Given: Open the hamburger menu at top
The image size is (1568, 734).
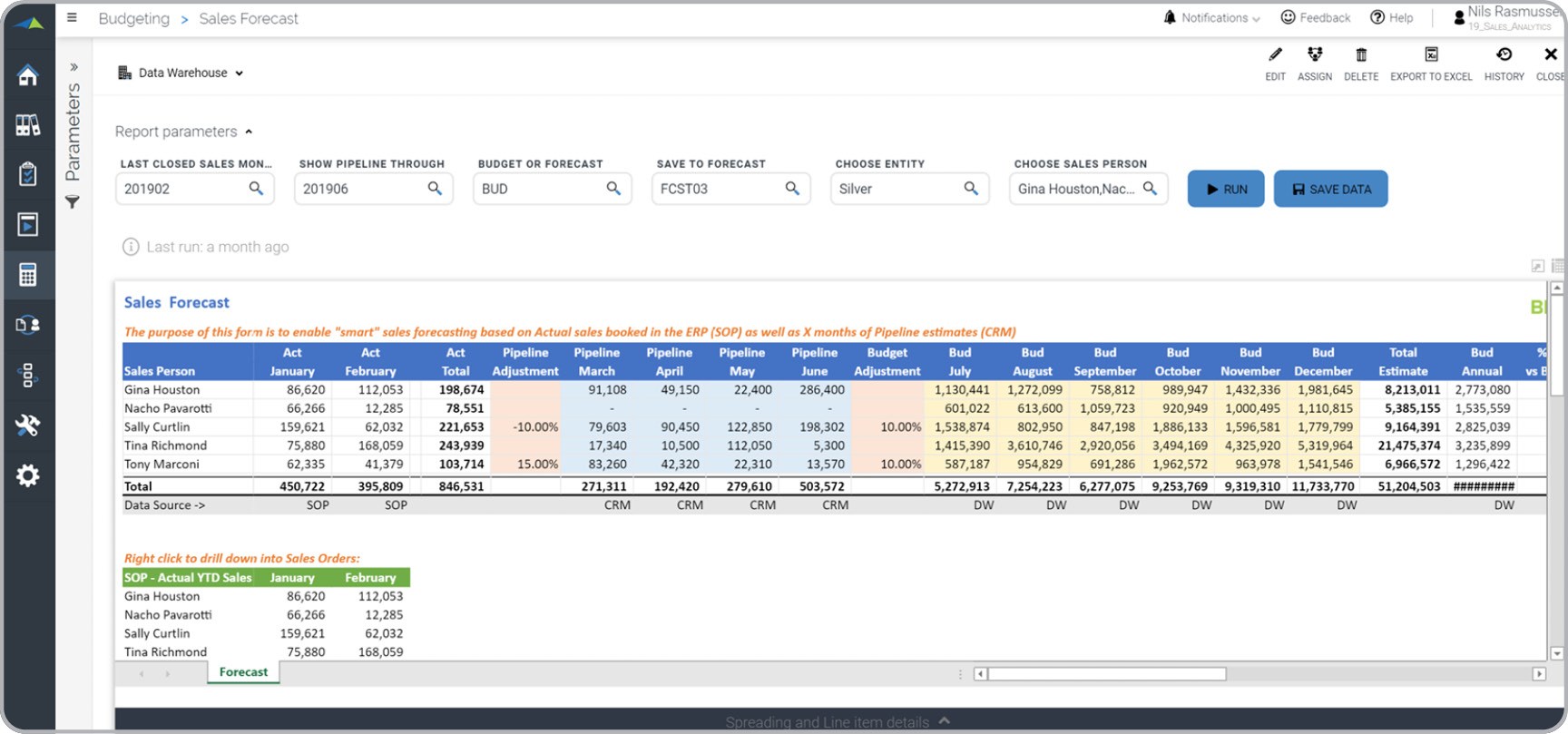Looking at the screenshot, I should tap(73, 17).
